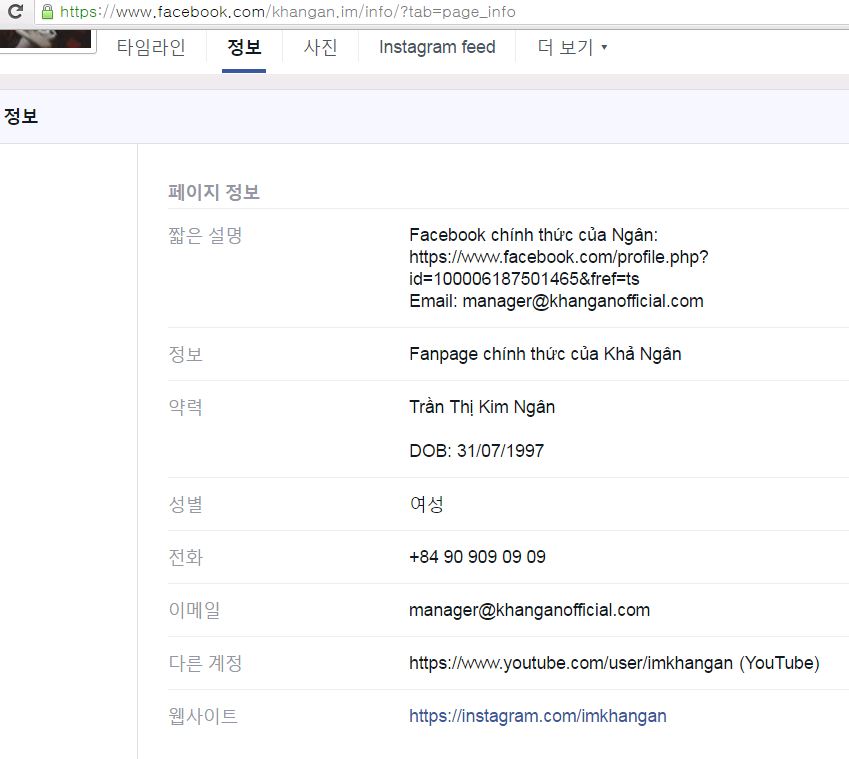Click the phone number +84 90 909 09 09
The height and width of the screenshot is (759, 849).
[477, 557]
